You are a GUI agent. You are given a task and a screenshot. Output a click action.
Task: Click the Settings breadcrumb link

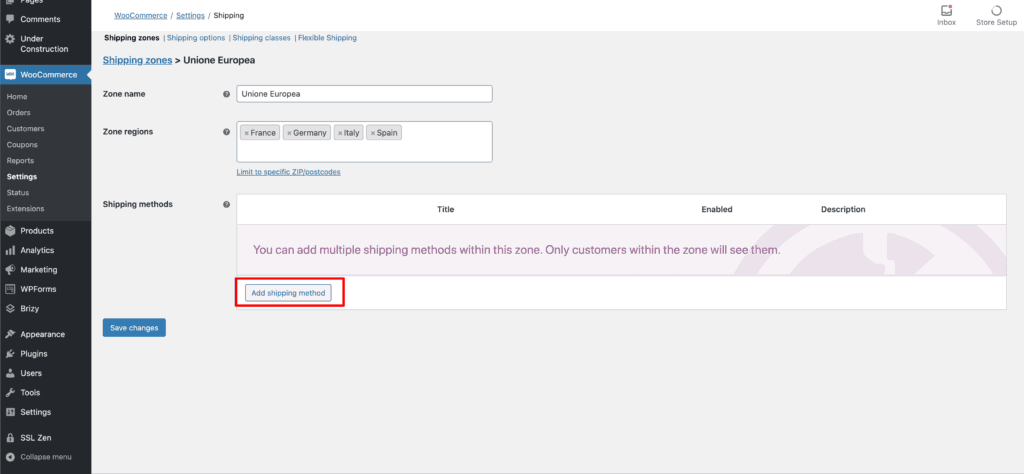click(190, 15)
